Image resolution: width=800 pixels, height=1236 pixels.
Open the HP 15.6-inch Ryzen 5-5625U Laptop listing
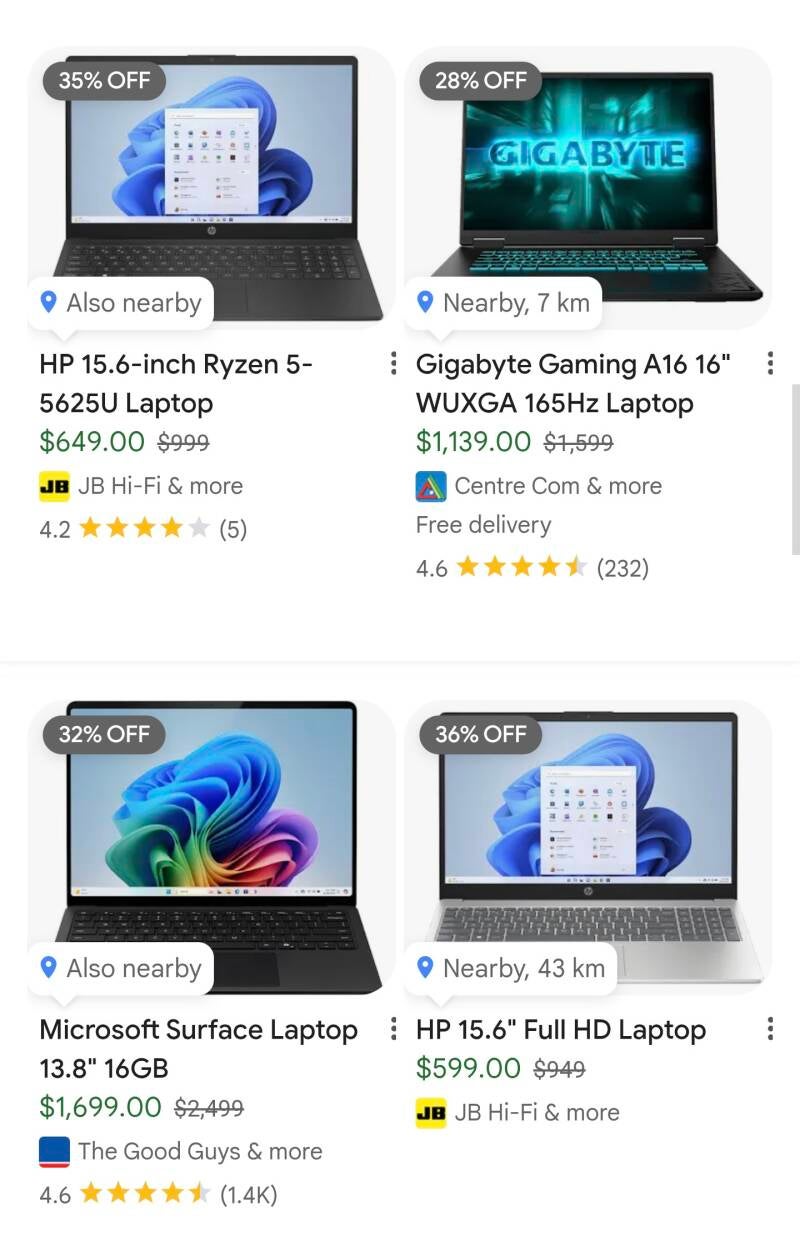[x=177, y=384]
